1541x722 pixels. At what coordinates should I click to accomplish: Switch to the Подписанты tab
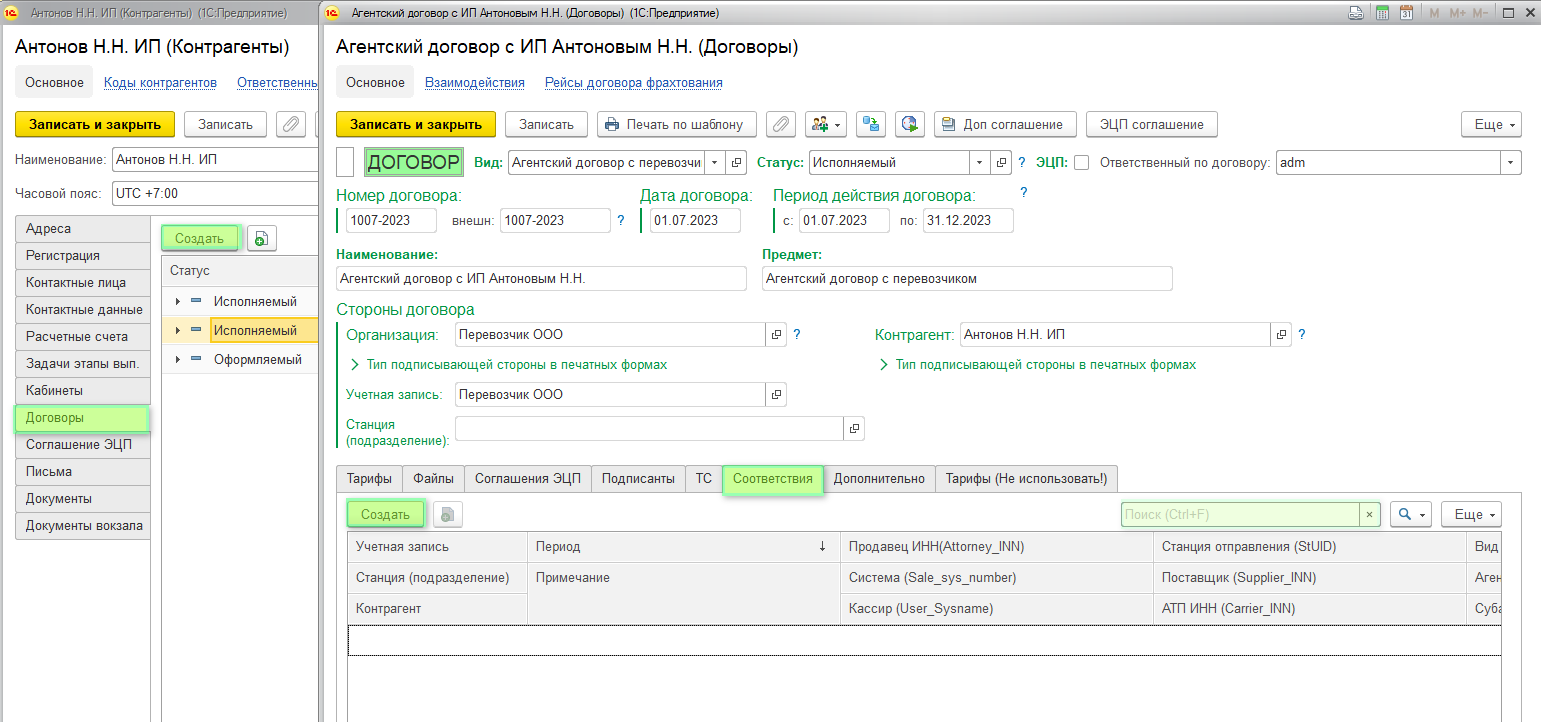(638, 479)
